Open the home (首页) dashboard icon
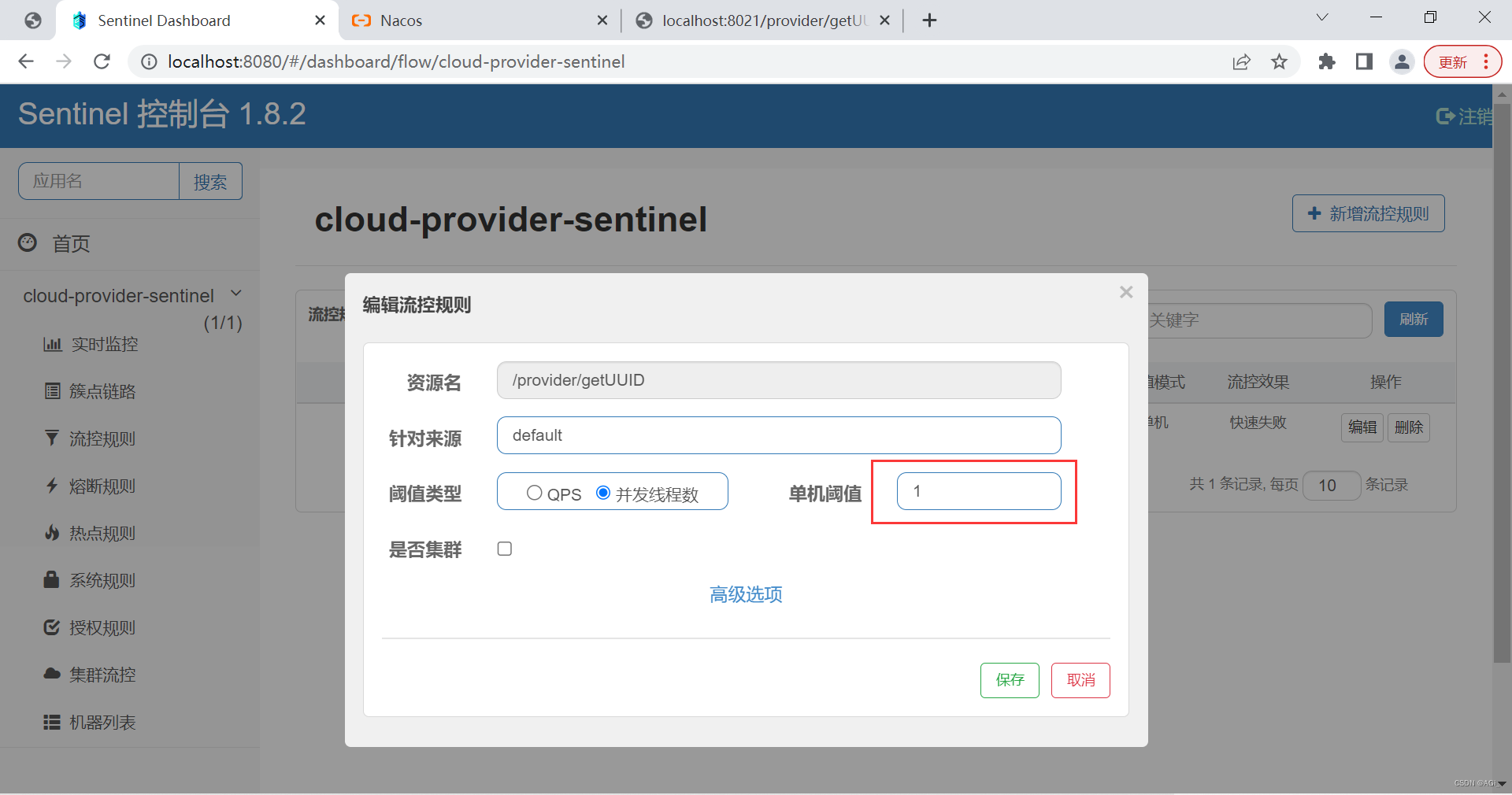This screenshot has width=1512, height=795. pyautogui.click(x=28, y=242)
